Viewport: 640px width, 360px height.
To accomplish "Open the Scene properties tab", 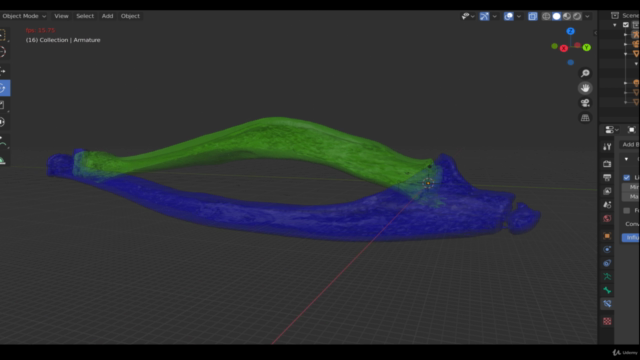I will 607,204.
